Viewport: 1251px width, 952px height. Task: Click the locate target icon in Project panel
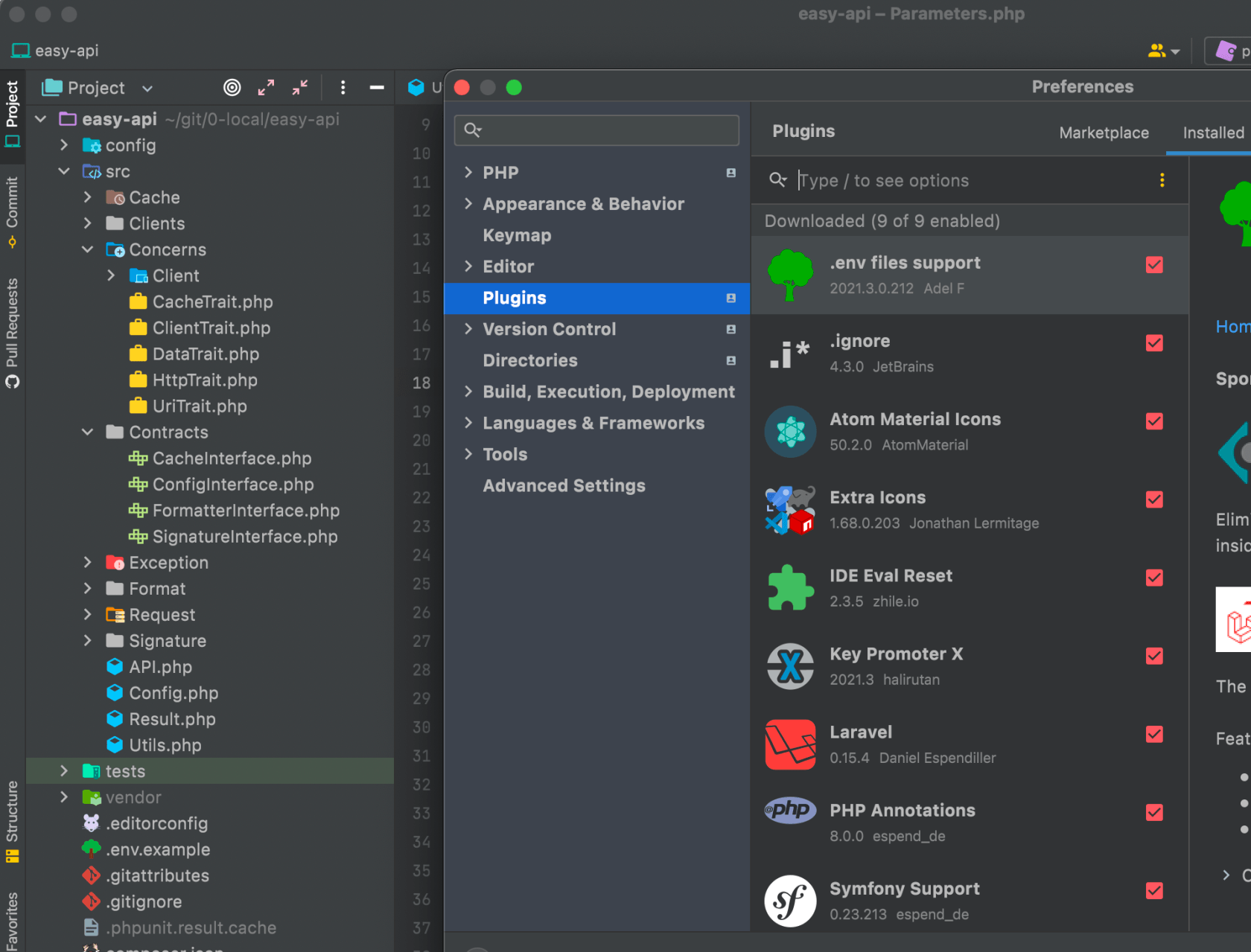click(x=232, y=88)
